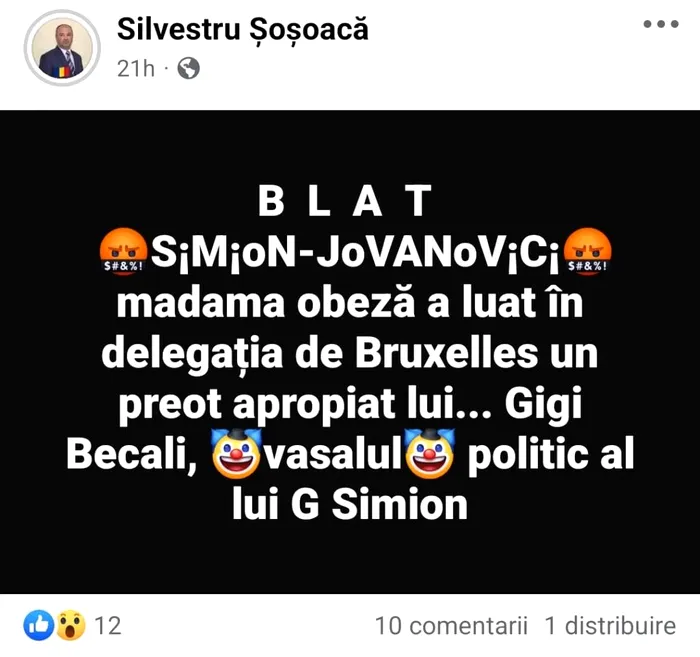
Task: Click the angry cursing emoji after JoVANoViCi
Action: click(588, 251)
